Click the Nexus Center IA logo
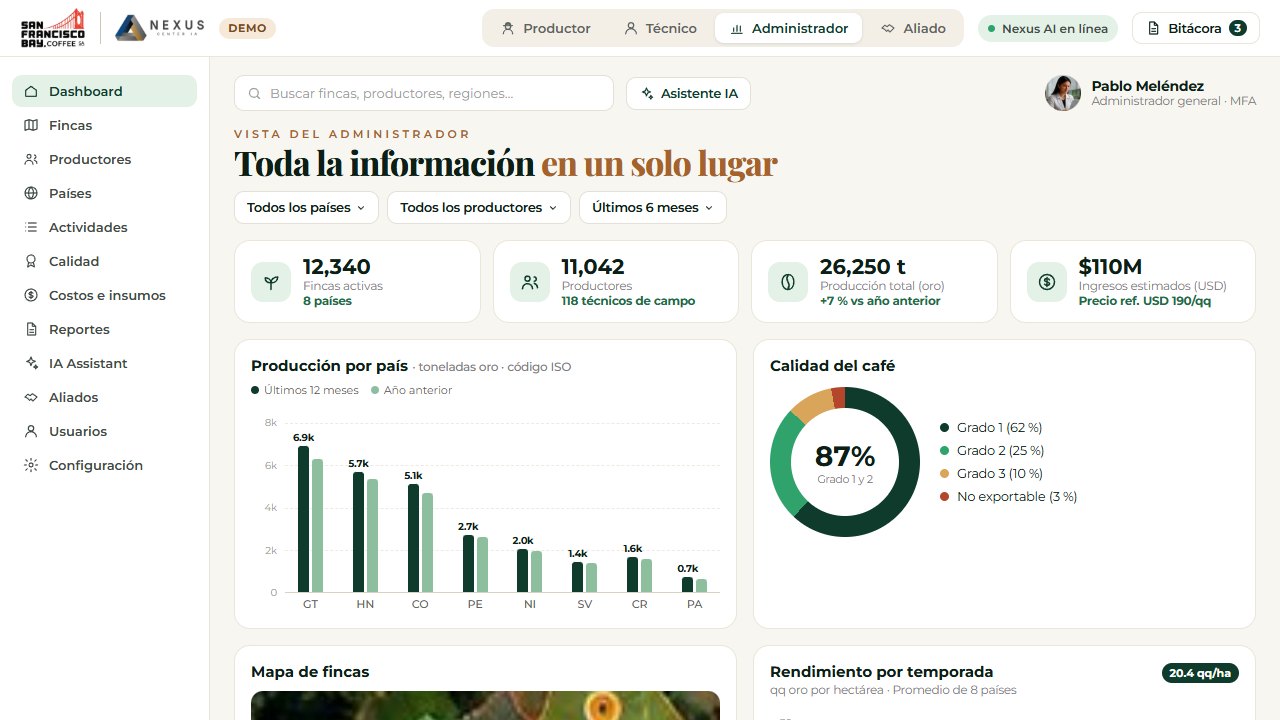This screenshot has width=1280, height=720. pyautogui.click(x=160, y=28)
